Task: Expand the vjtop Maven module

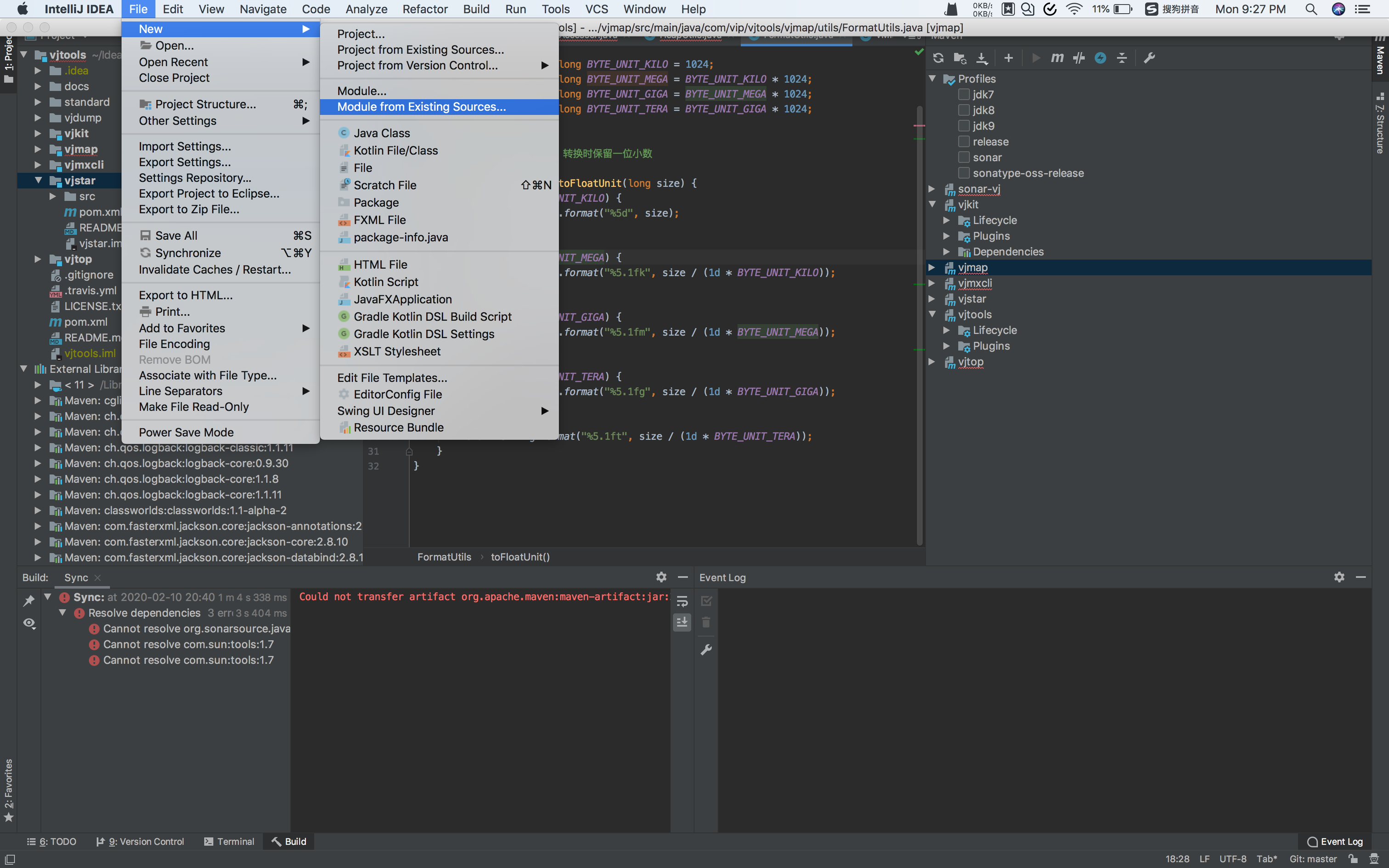Action: point(932,362)
